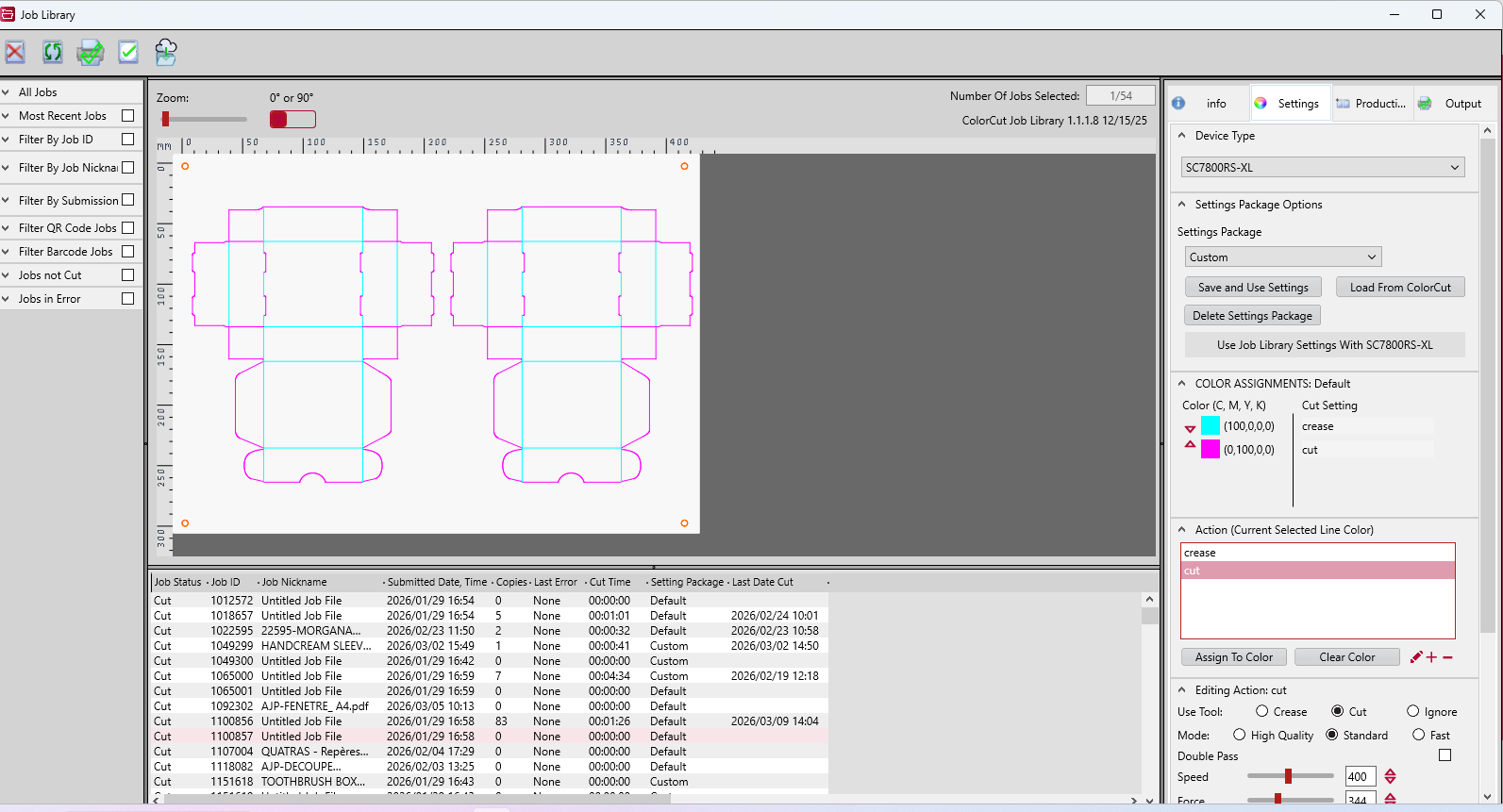Click the red pencil edit action icon

pos(1416,657)
